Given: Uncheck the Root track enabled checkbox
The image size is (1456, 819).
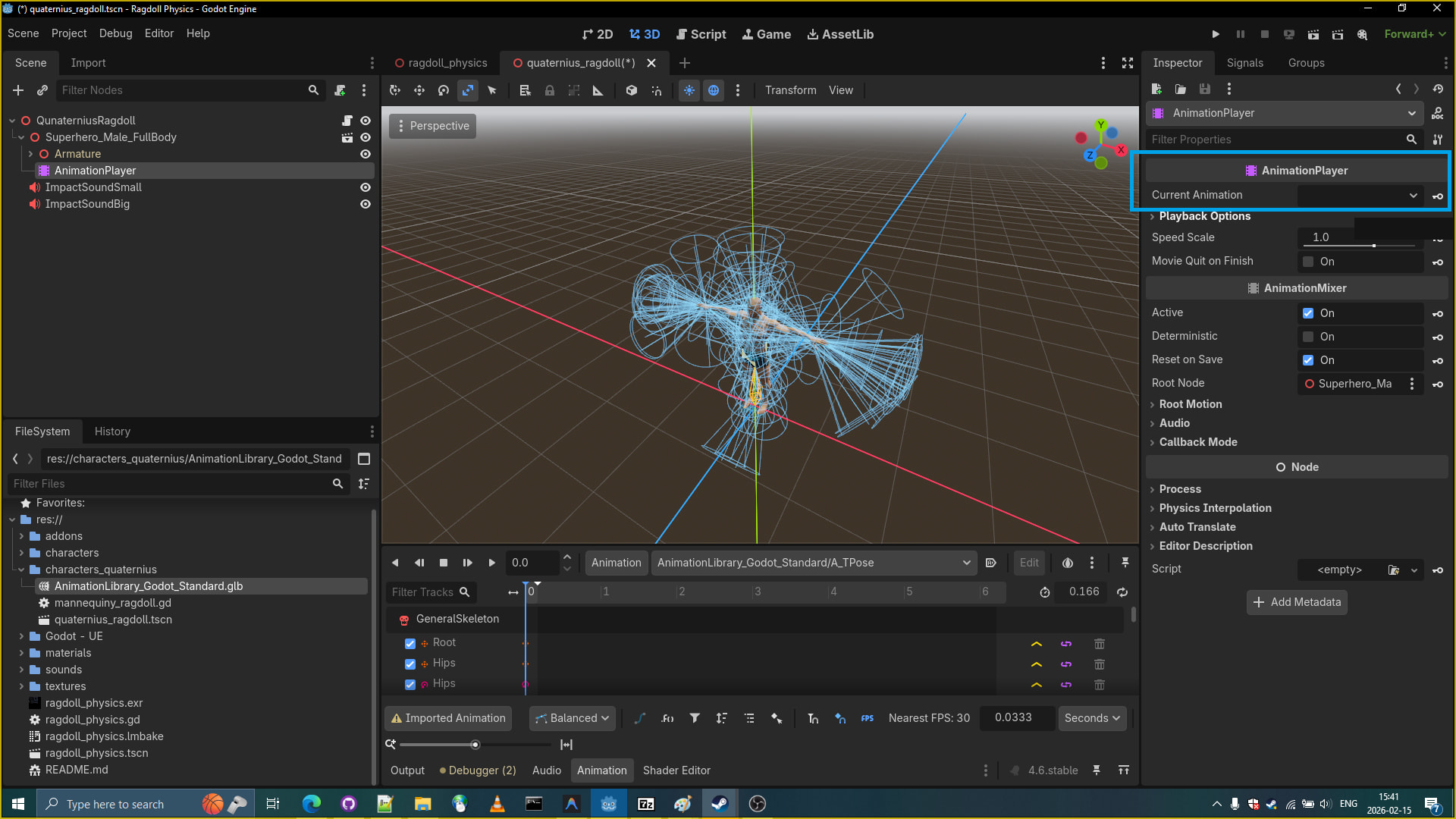Looking at the screenshot, I should (x=410, y=643).
